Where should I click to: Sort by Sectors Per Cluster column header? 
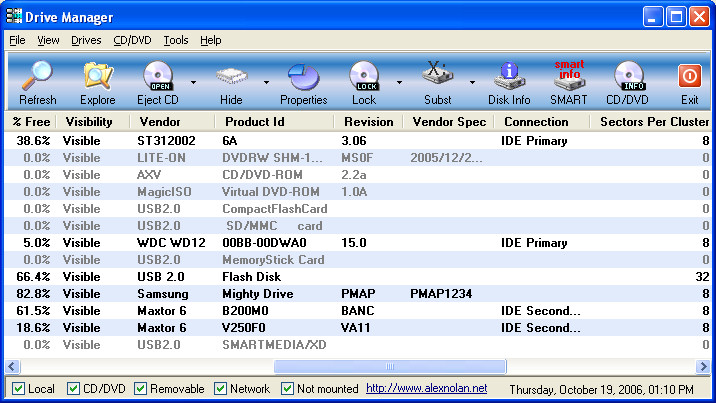(x=651, y=122)
